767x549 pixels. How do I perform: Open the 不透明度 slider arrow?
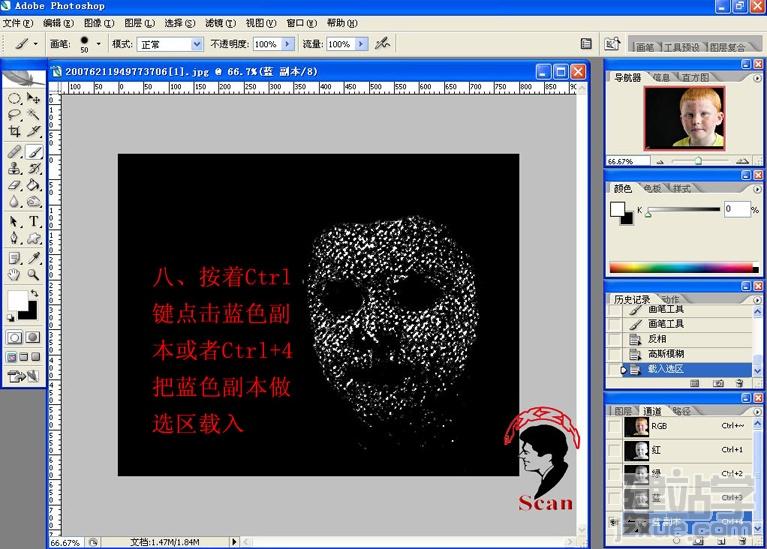288,44
